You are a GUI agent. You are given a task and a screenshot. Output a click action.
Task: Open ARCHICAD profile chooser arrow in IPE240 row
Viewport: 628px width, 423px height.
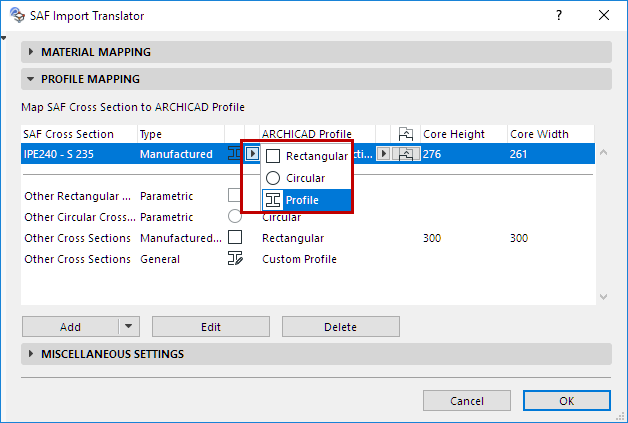[x=383, y=153]
